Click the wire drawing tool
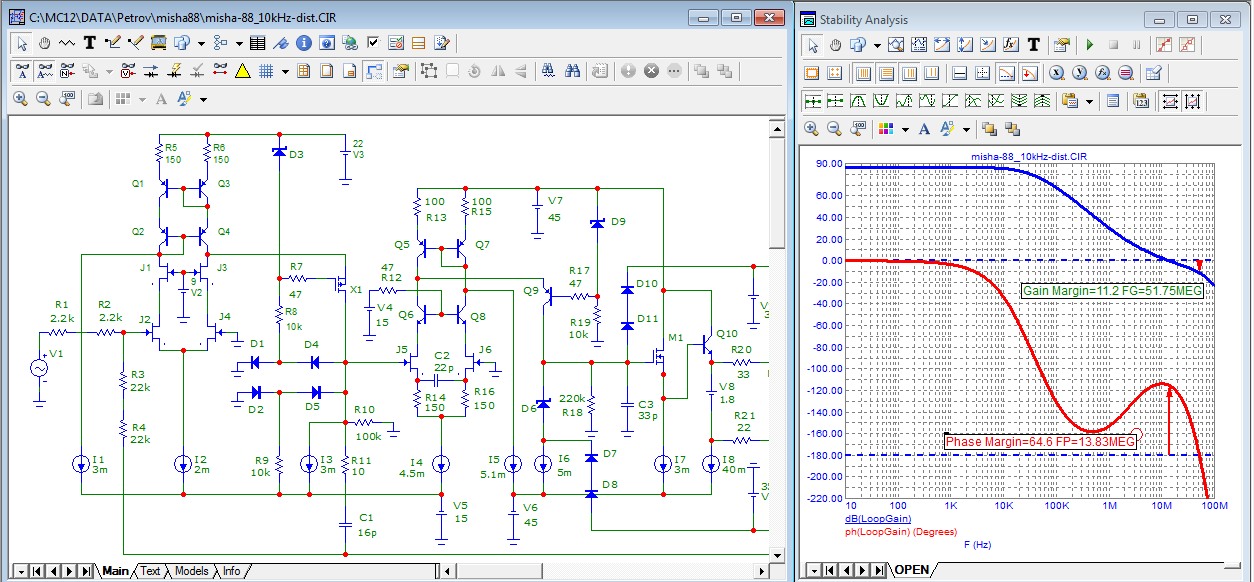This screenshot has width=1254, height=582. point(112,43)
